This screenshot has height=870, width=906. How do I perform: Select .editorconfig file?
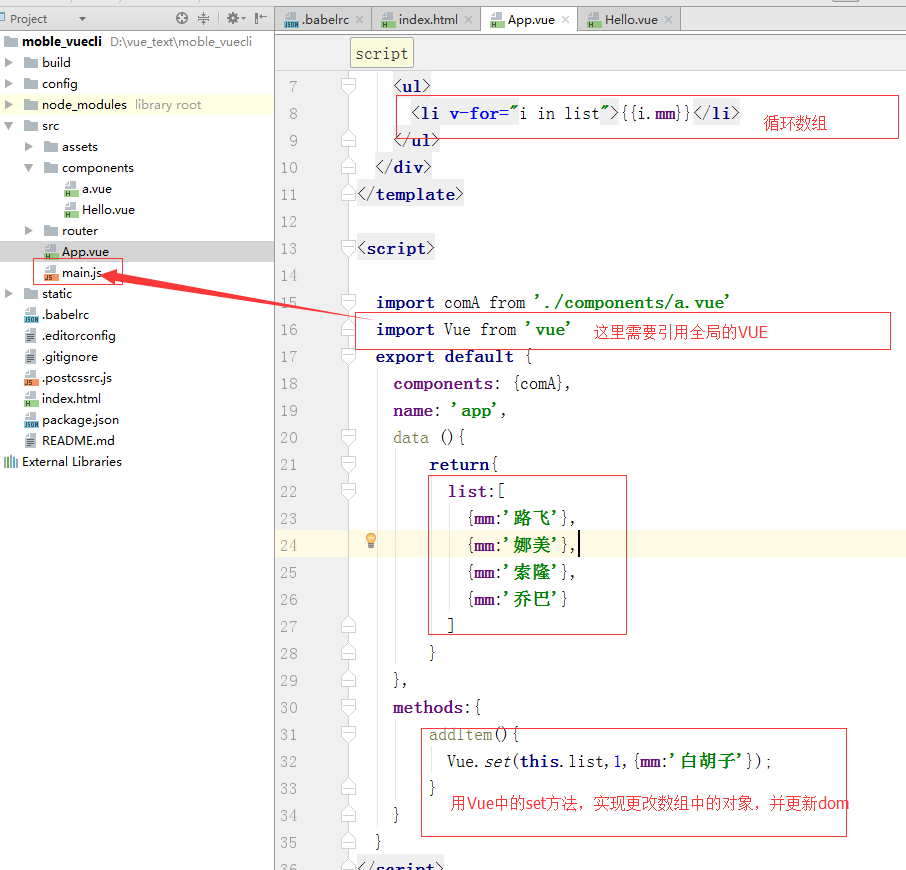coord(79,336)
